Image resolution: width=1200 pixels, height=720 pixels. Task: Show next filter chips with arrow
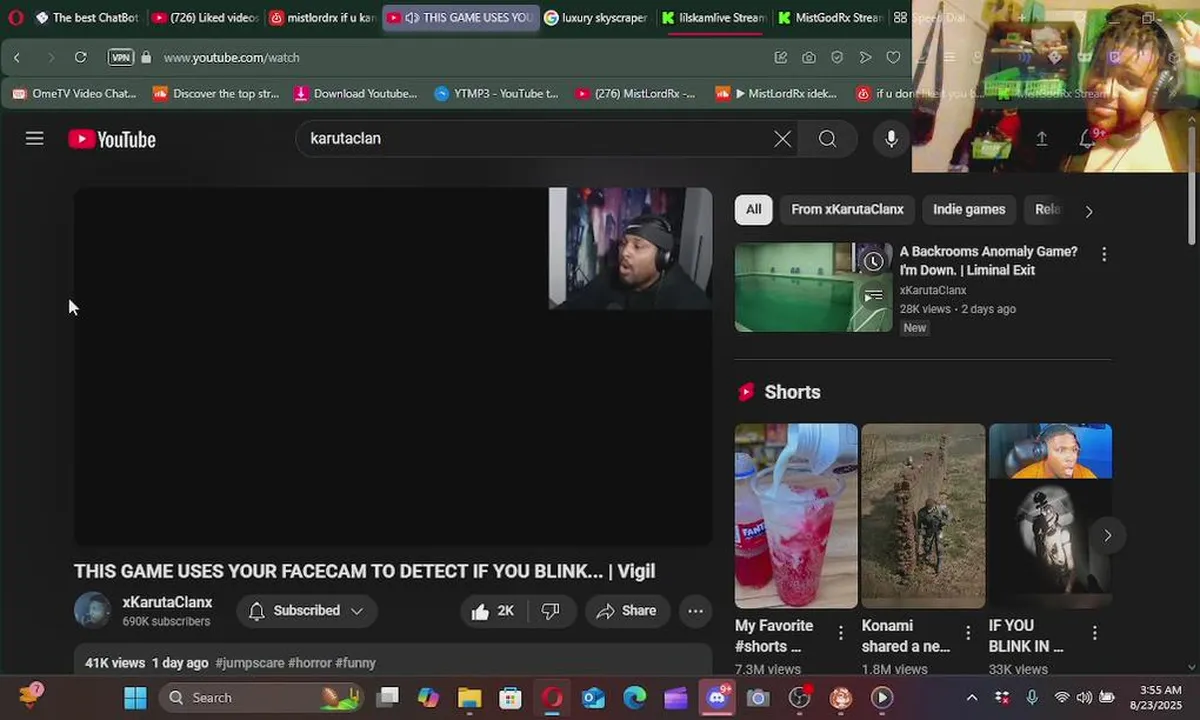point(1089,211)
